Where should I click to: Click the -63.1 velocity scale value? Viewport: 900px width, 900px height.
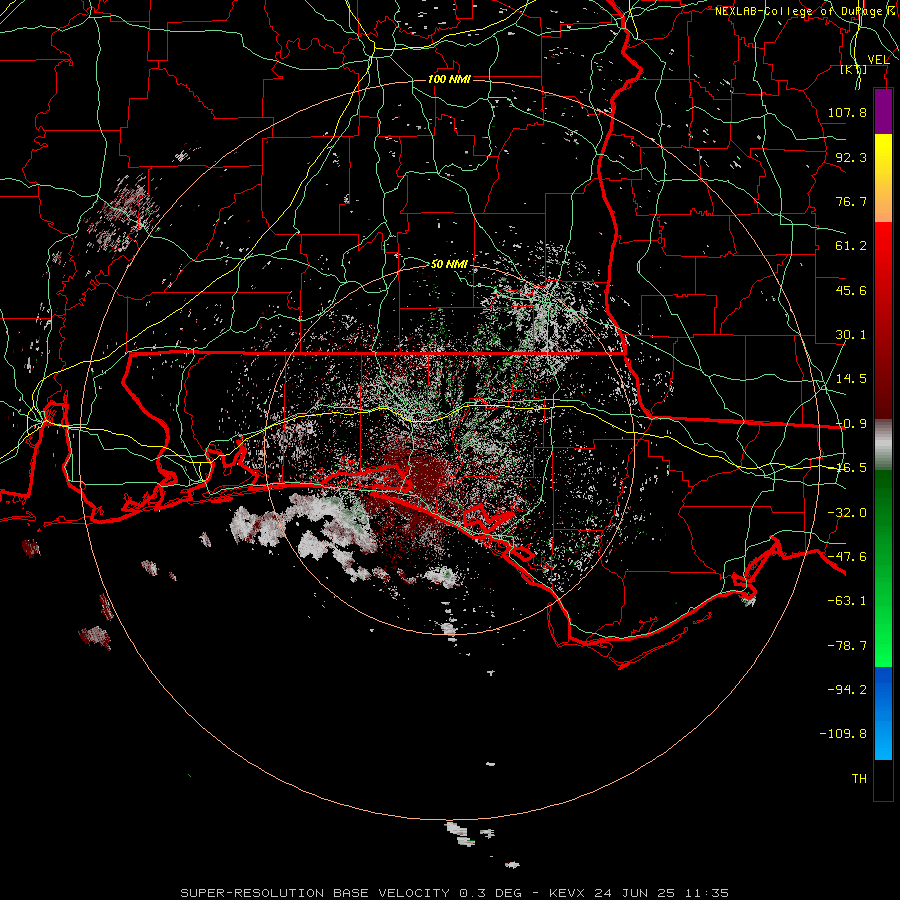(847, 601)
